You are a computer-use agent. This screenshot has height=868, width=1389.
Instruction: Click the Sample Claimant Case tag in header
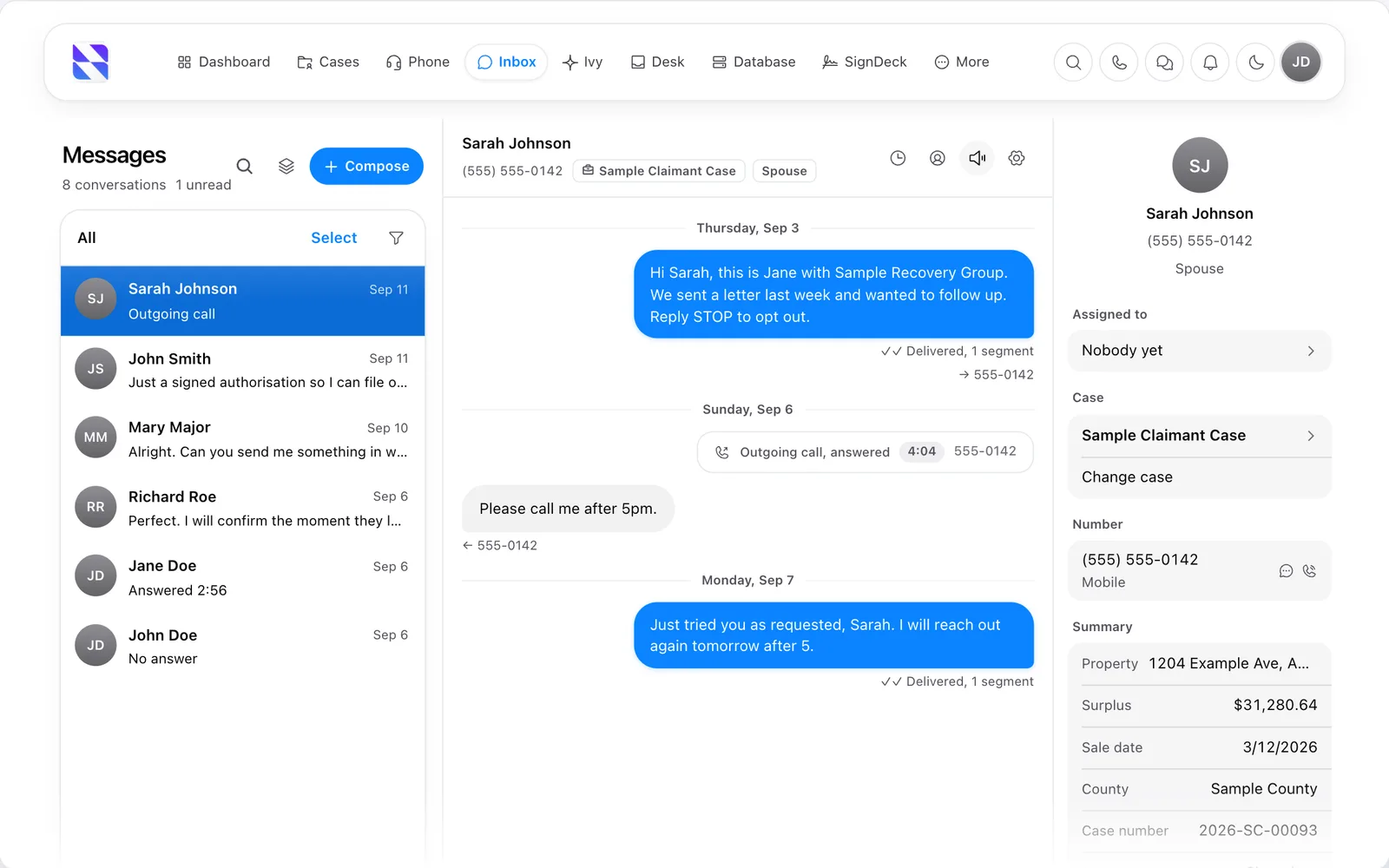[x=659, y=171]
